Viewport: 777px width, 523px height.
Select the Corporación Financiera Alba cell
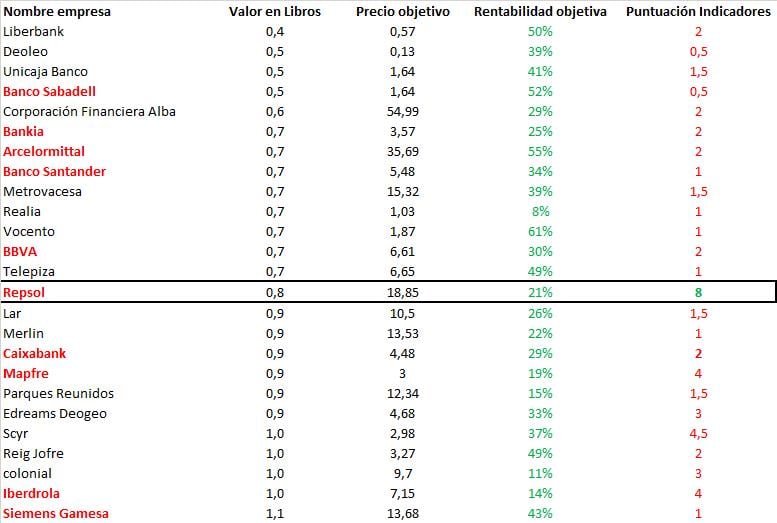click(89, 112)
